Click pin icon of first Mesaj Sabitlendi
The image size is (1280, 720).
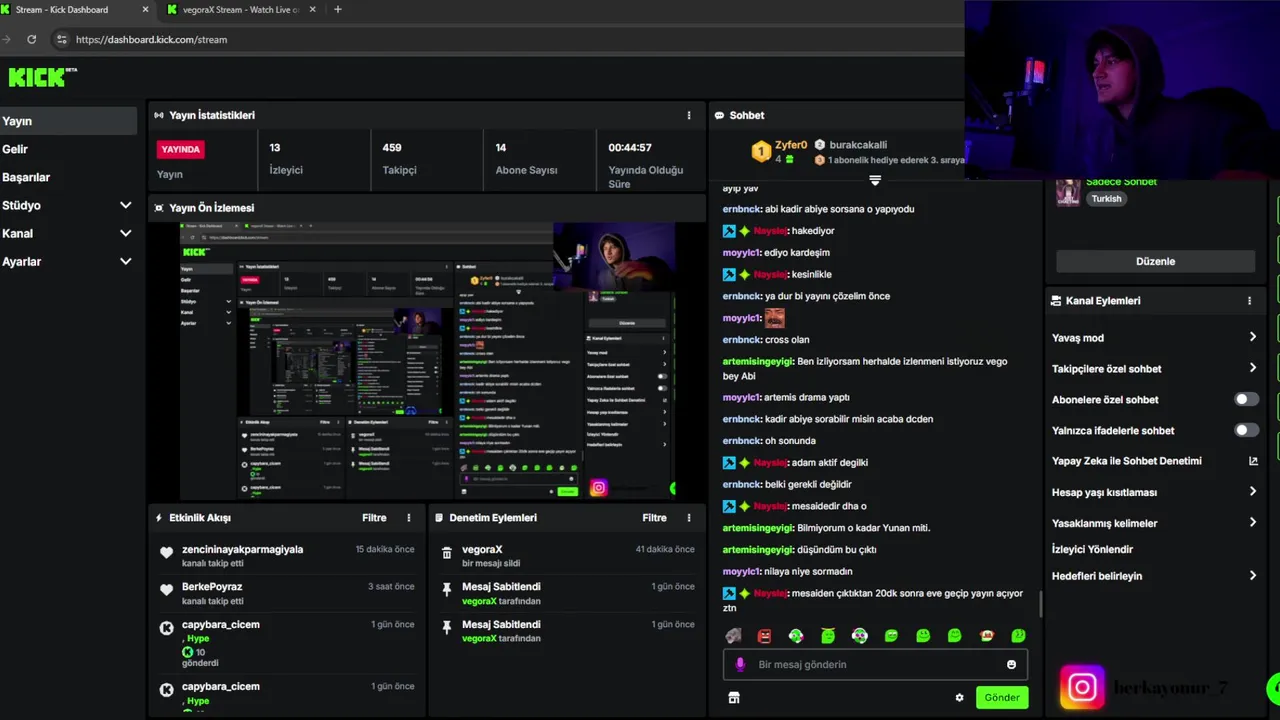(x=447, y=590)
